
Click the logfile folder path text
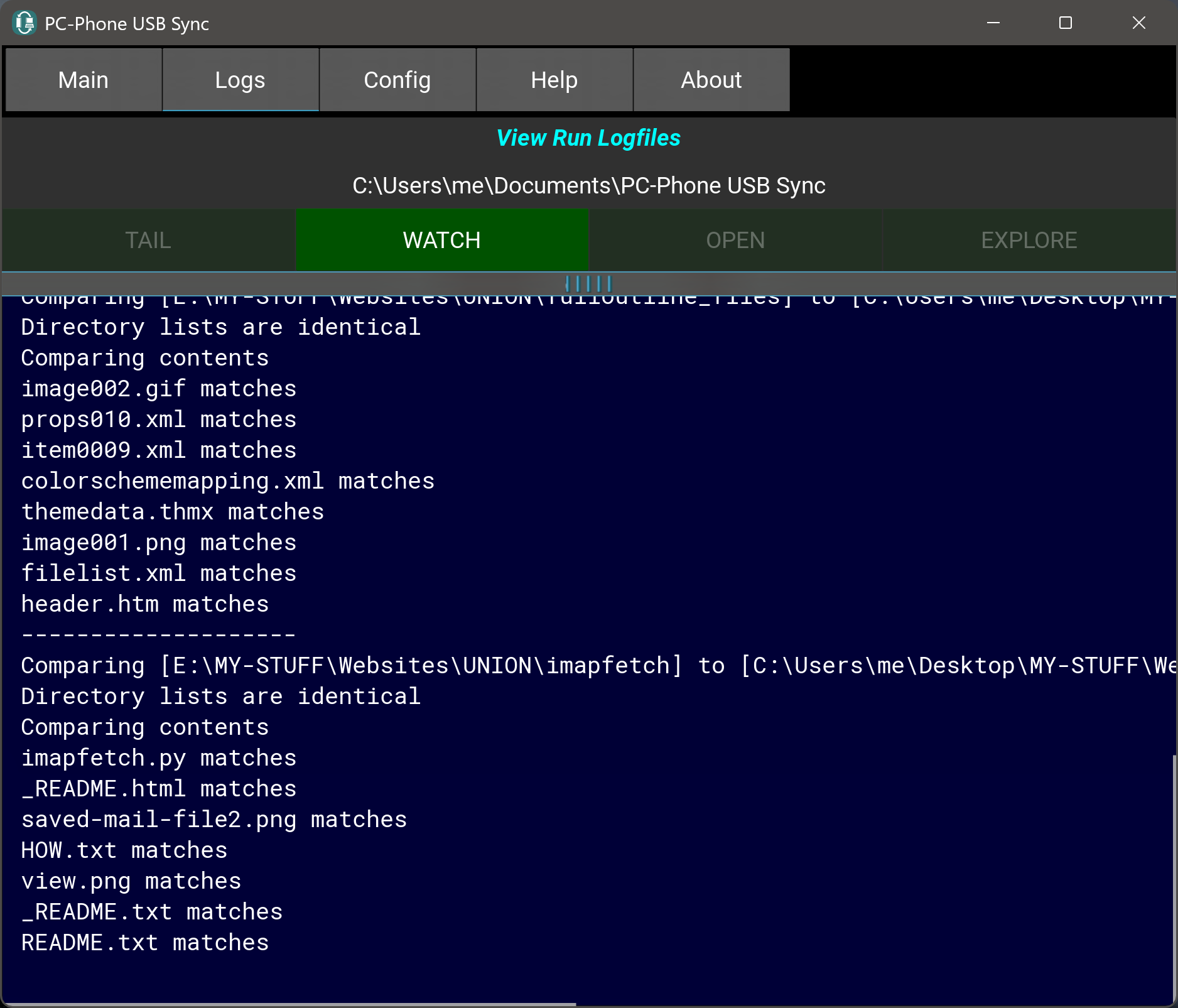coord(588,186)
